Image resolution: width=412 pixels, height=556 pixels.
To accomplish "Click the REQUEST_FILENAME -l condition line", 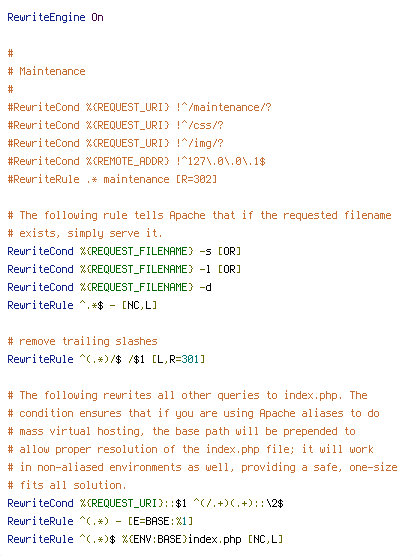I will pos(124,269).
